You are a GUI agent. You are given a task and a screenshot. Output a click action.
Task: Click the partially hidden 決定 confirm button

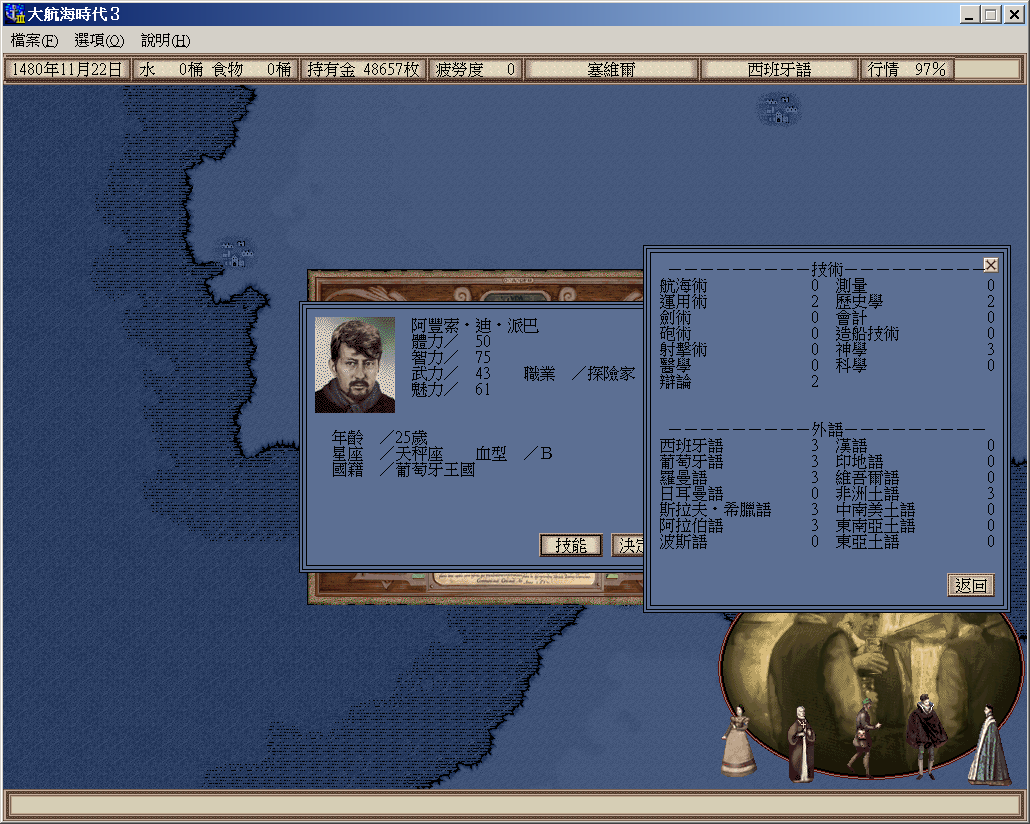coord(627,545)
